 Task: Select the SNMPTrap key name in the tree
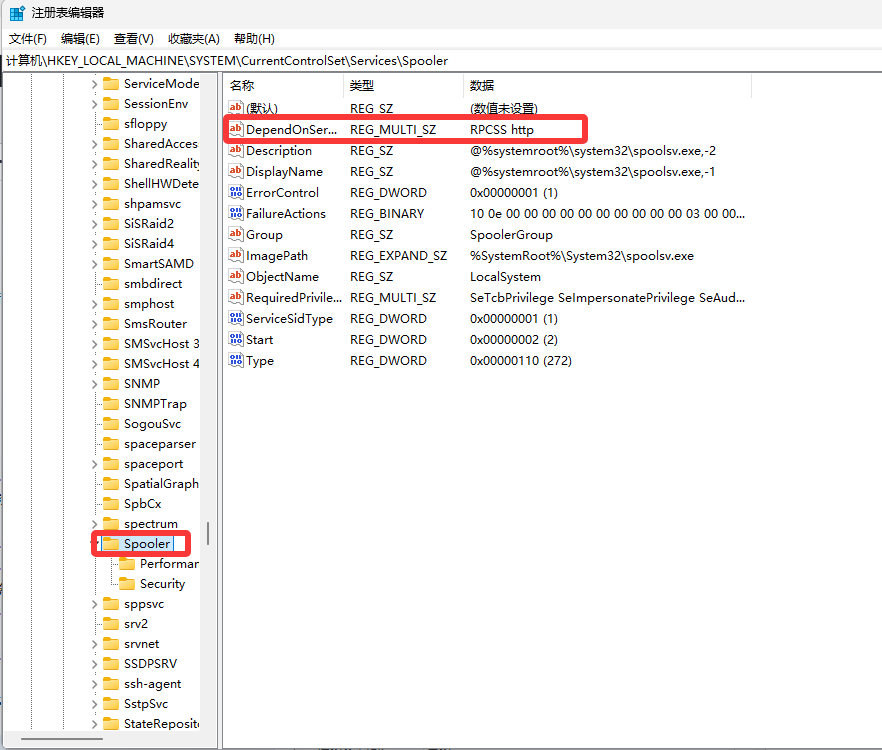155,404
